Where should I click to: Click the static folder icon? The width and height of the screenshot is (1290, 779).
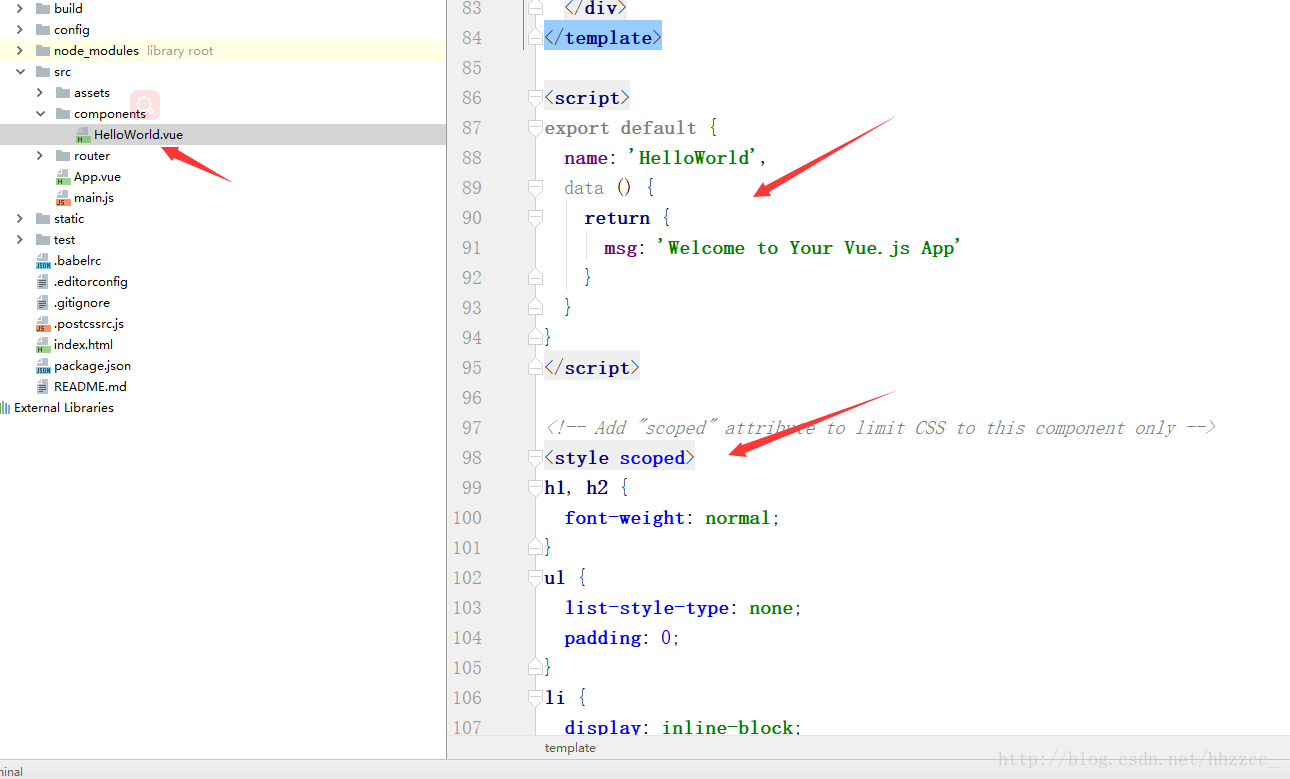coord(43,219)
